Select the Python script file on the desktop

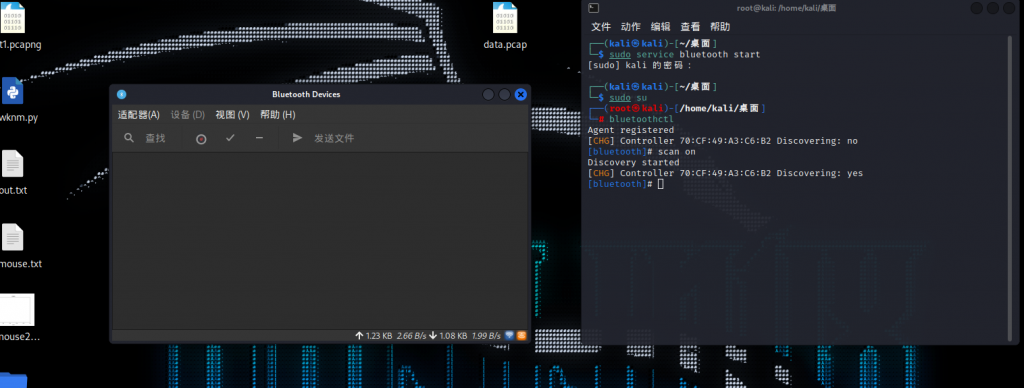click(12, 91)
